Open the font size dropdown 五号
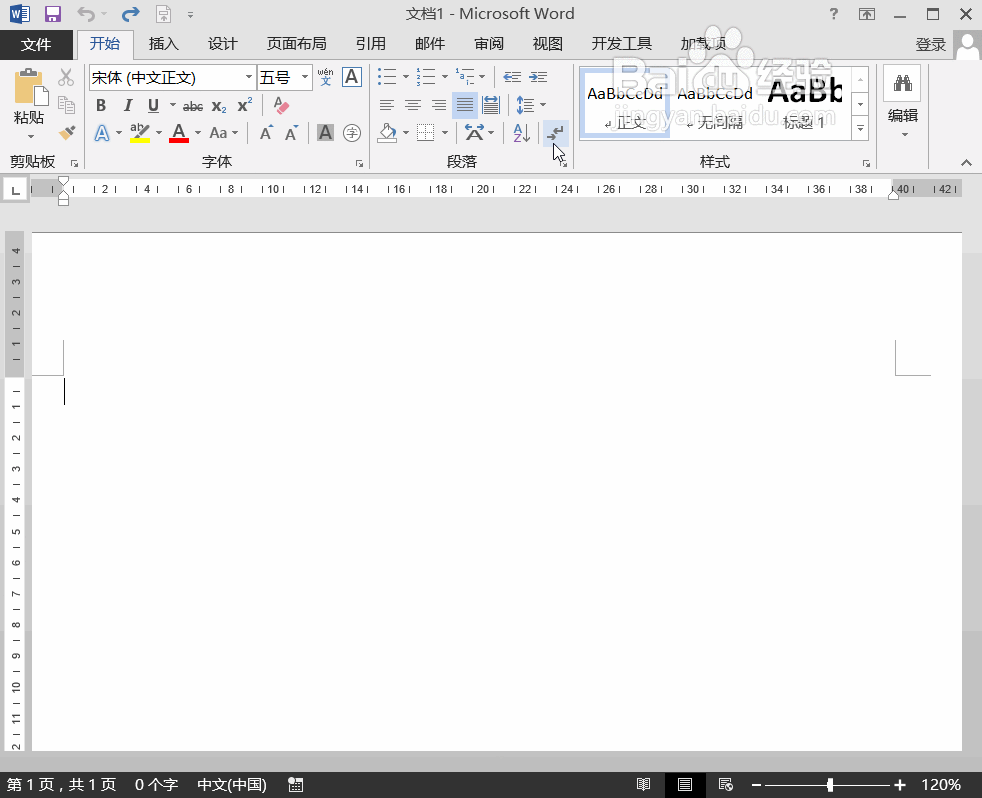Image resolution: width=982 pixels, height=798 pixels. 305,78
